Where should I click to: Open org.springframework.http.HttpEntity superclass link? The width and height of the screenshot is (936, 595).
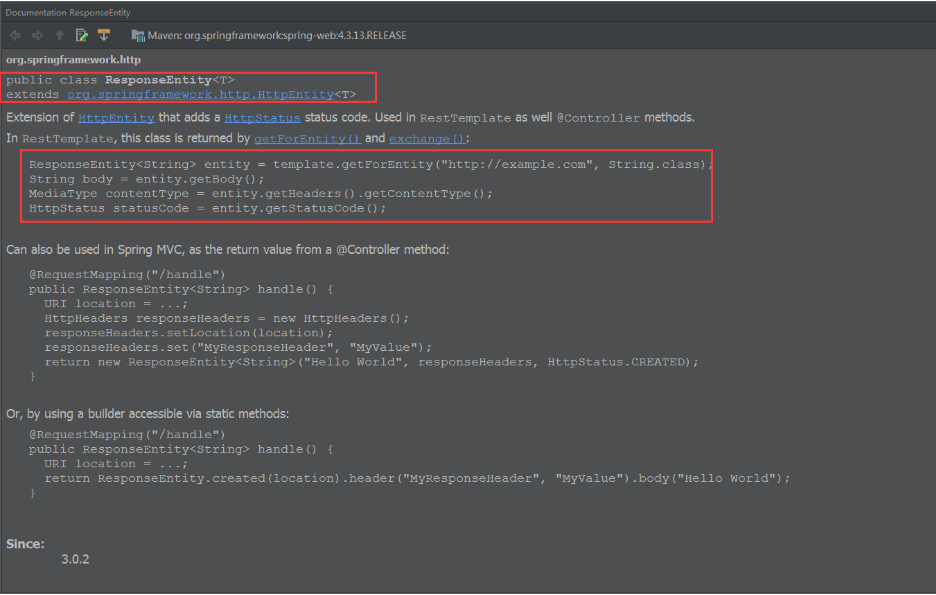tap(200, 94)
